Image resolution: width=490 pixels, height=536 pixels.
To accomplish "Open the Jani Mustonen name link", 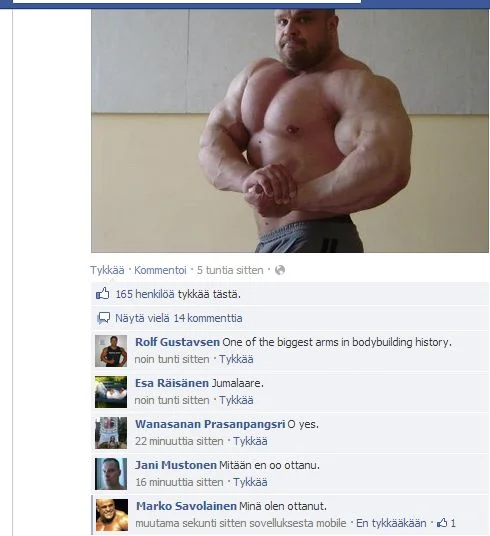I will [176, 465].
